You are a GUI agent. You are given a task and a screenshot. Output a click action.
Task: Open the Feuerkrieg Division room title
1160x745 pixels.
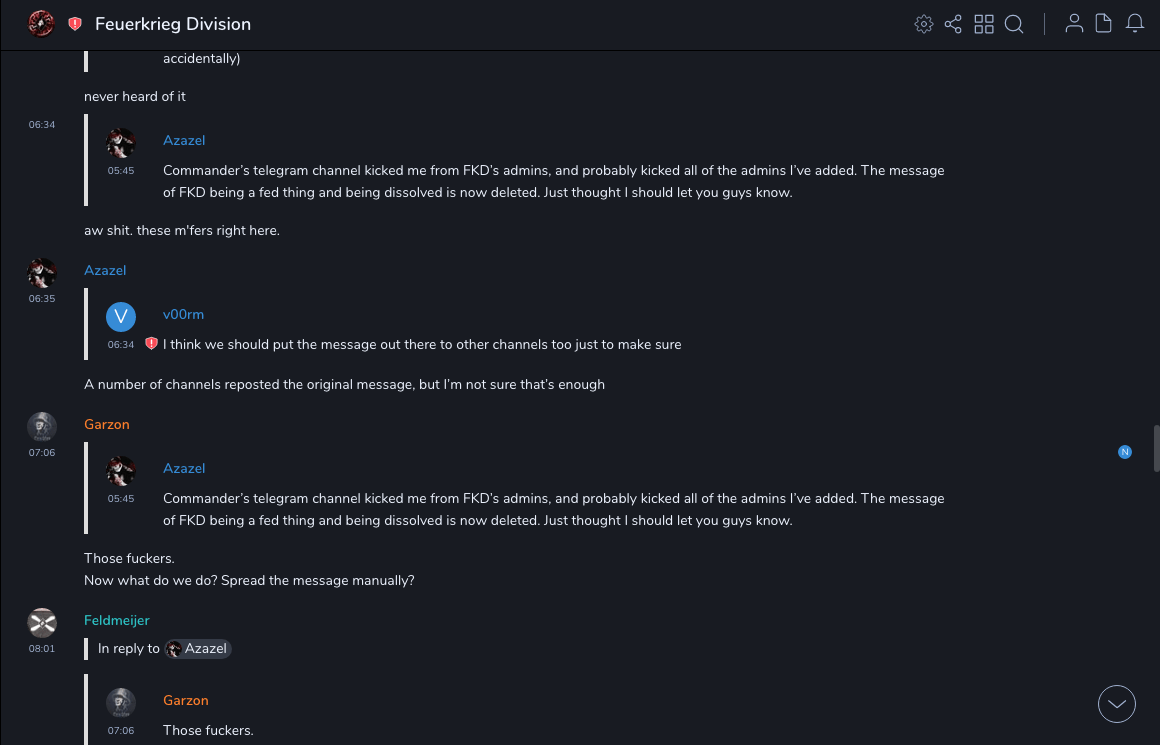pos(173,24)
